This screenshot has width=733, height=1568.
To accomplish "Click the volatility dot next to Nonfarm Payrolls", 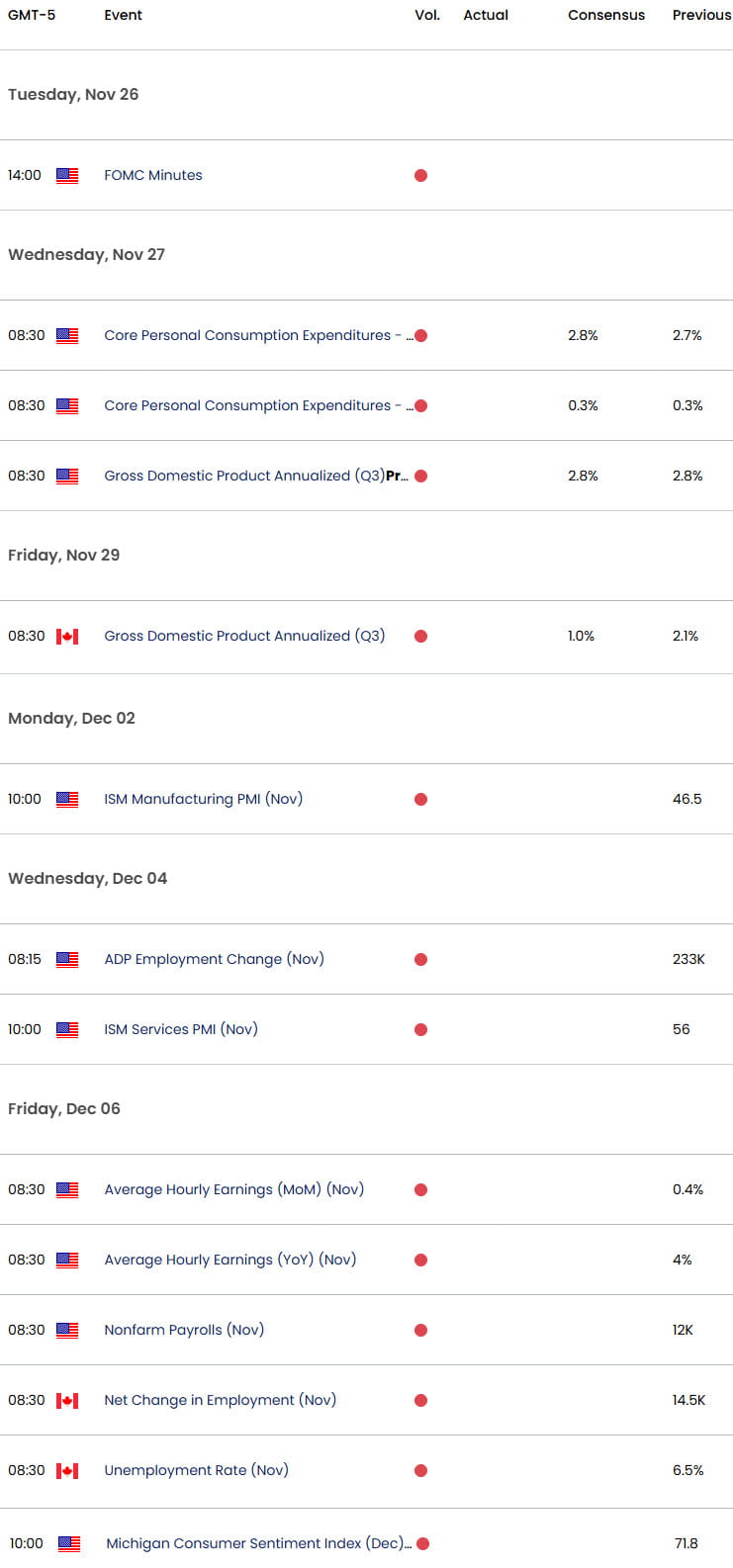I will (421, 1330).
